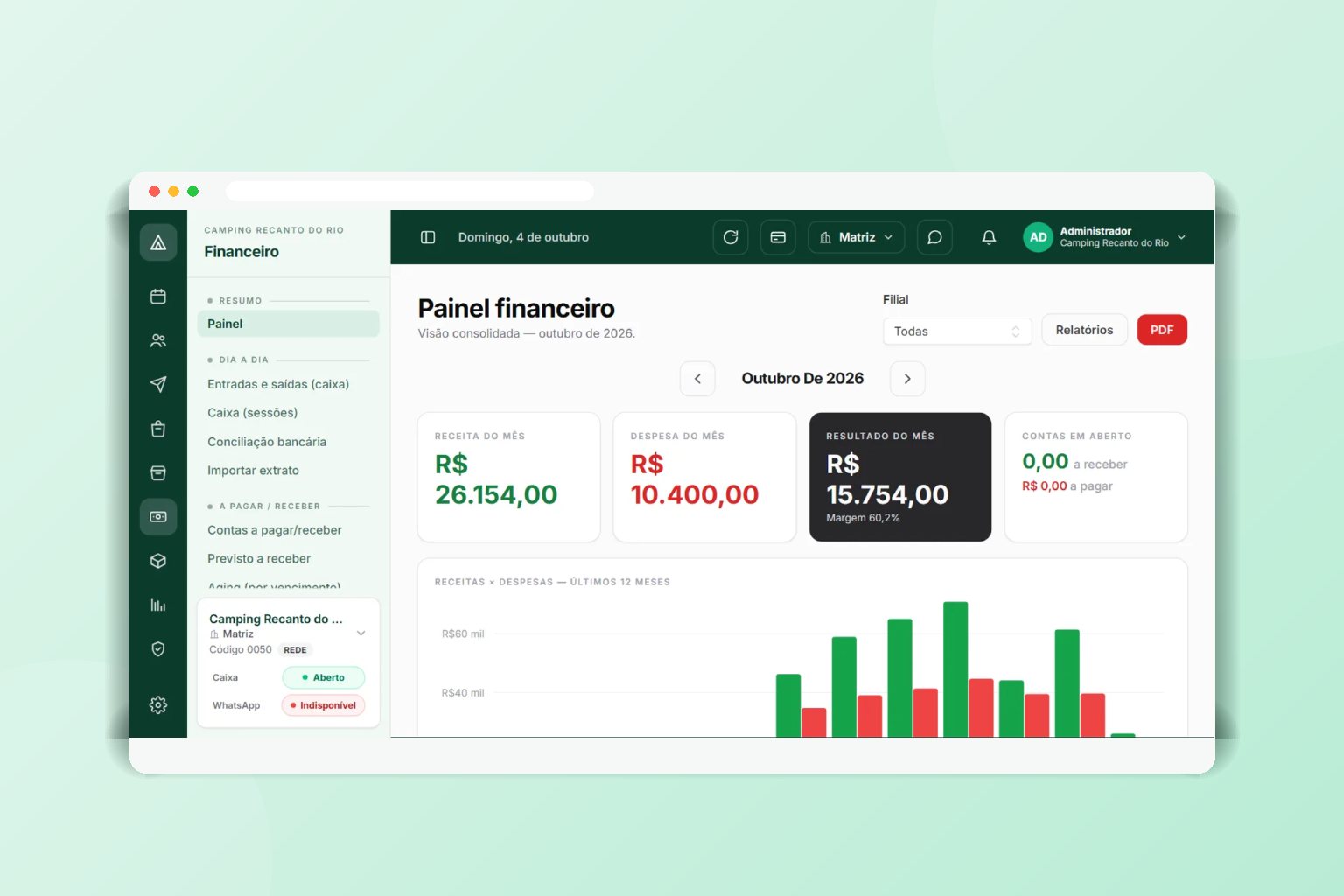Viewport: 1344px width, 896px height.
Task: Open Importar extrato menu item
Action: (x=253, y=471)
